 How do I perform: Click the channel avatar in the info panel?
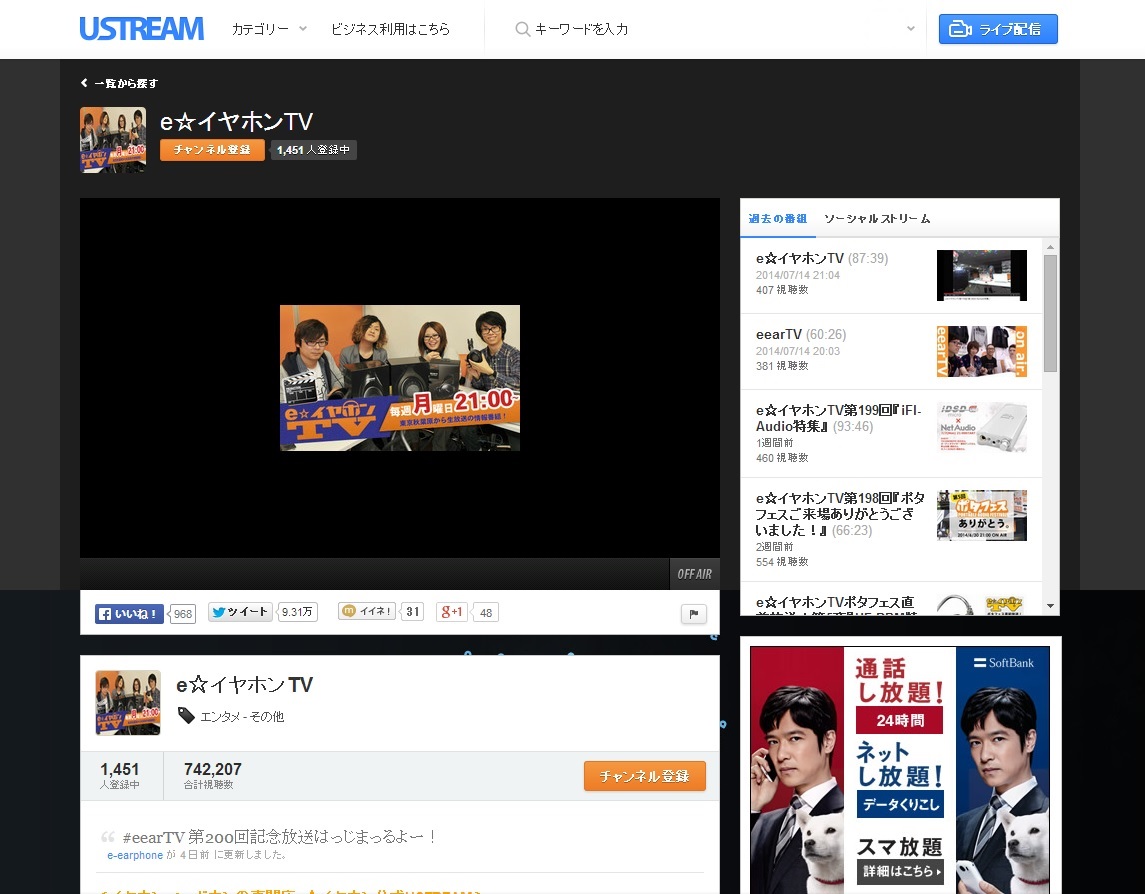pos(128,702)
